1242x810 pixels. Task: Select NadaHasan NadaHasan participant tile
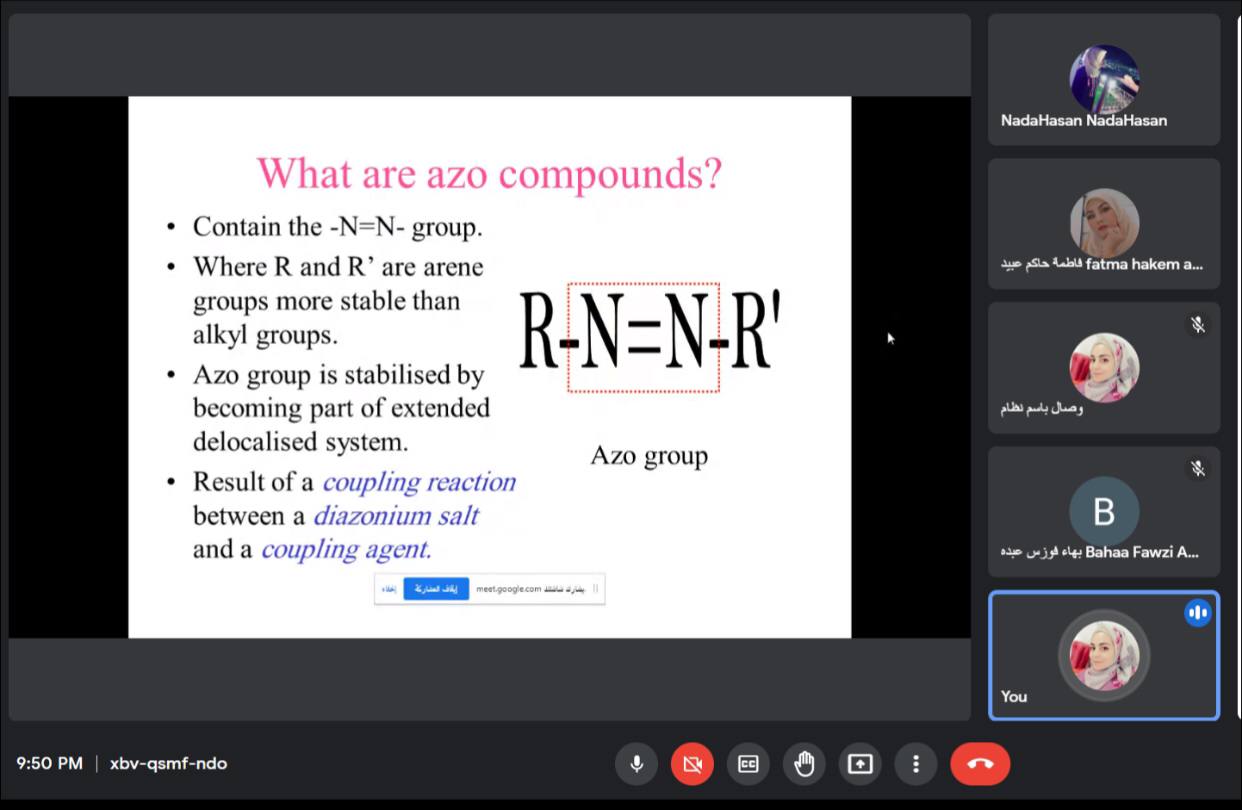pyautogui.click(x=1104, y=80)
